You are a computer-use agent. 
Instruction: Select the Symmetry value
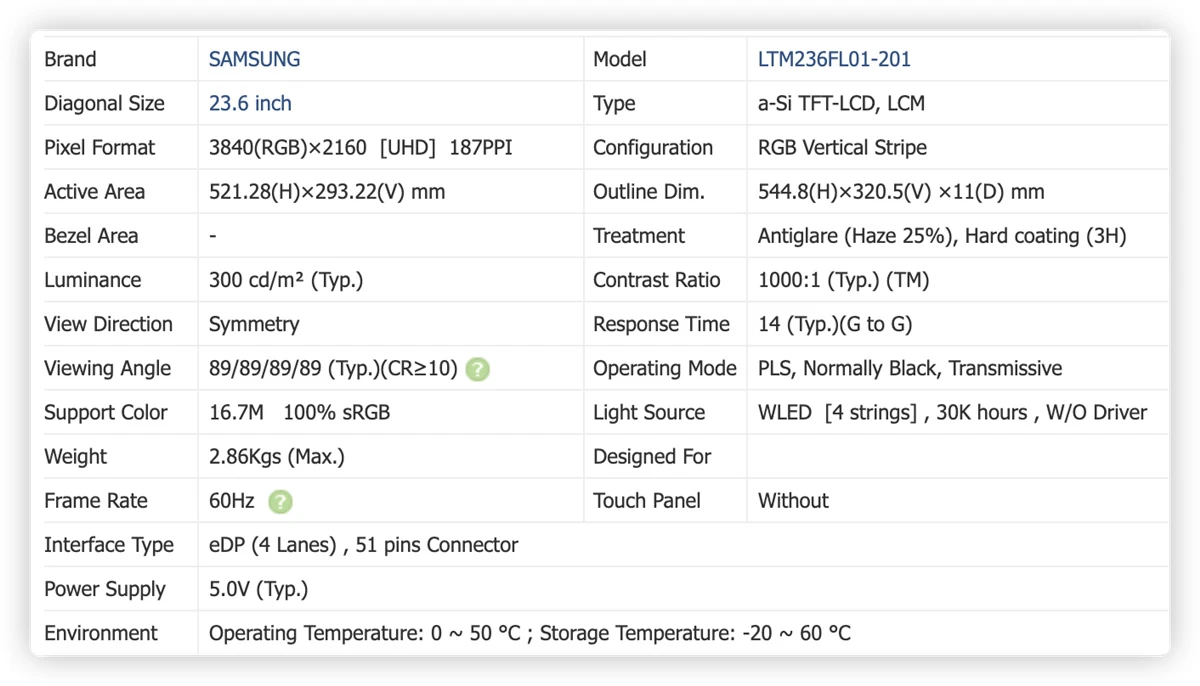pyautogui.click(x=254, y=324)
